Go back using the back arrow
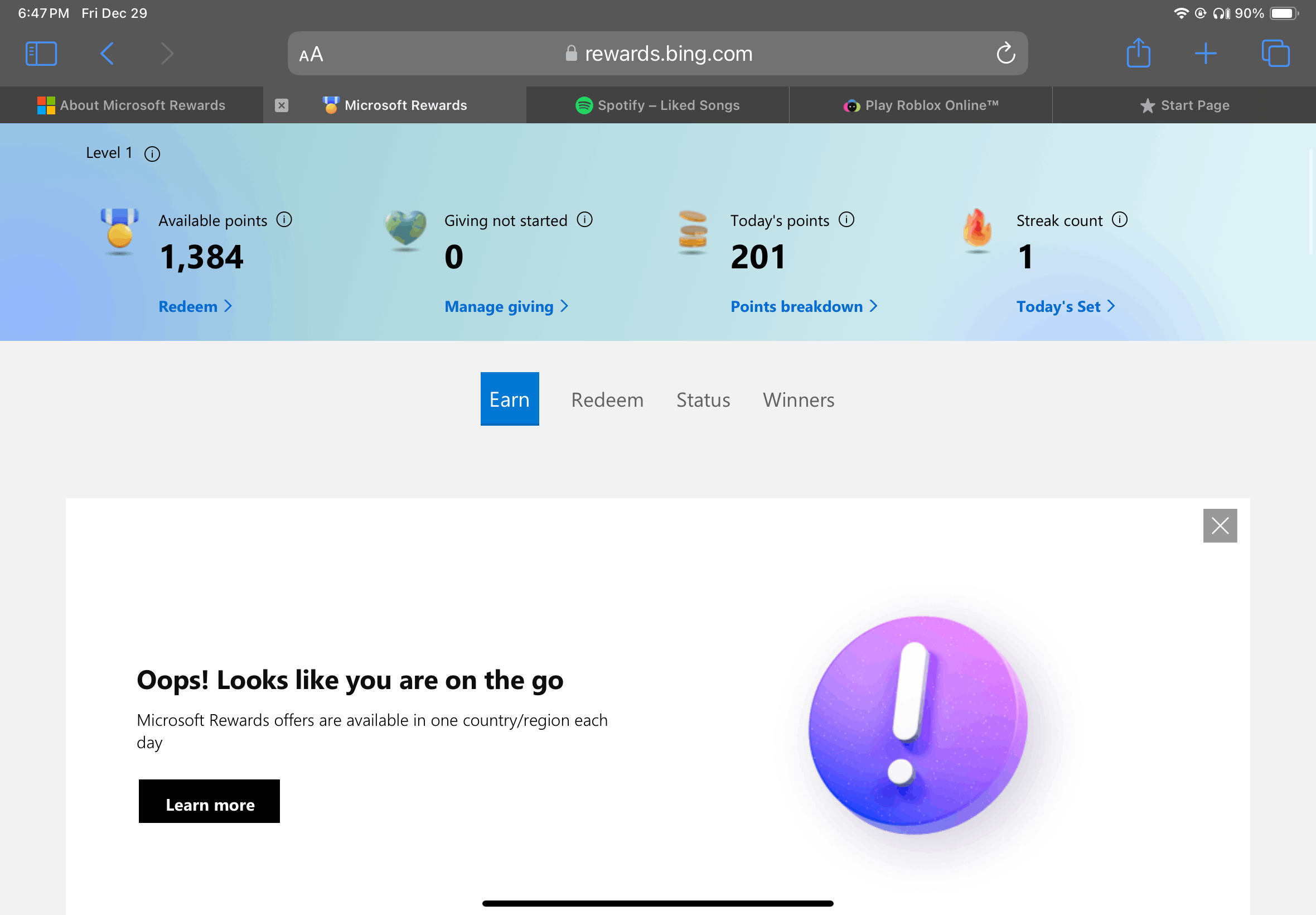The height and width of the screenshot is (915, 1316). [107, 54]
